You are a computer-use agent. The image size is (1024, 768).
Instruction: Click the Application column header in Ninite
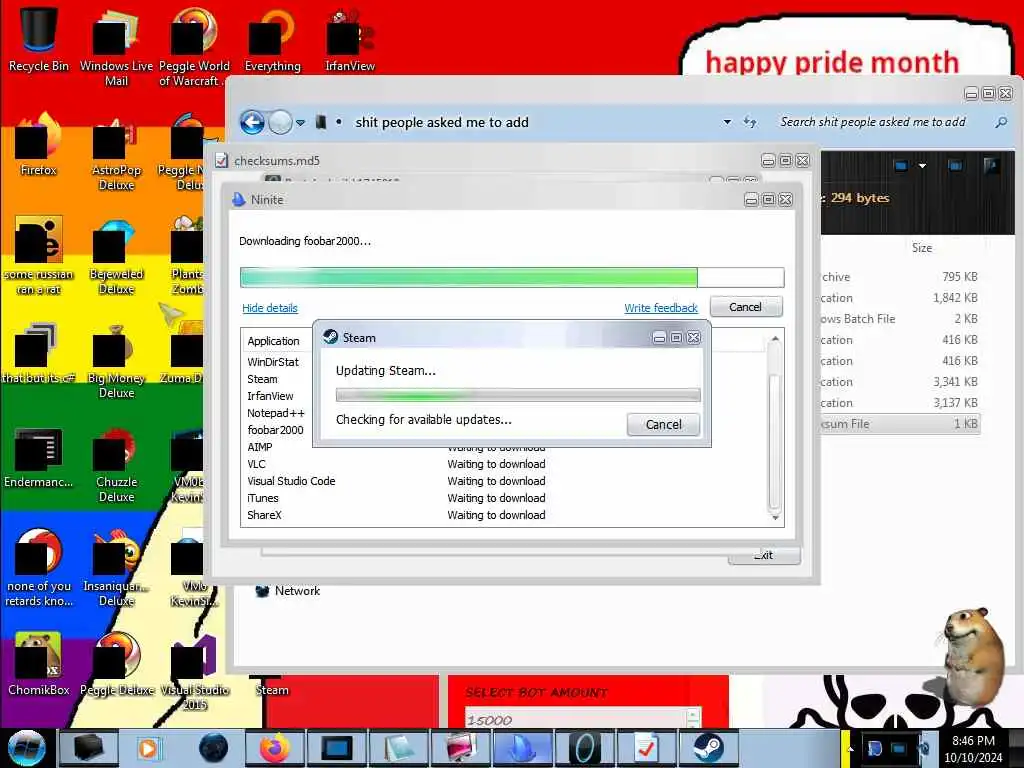[x=273, y=341]
